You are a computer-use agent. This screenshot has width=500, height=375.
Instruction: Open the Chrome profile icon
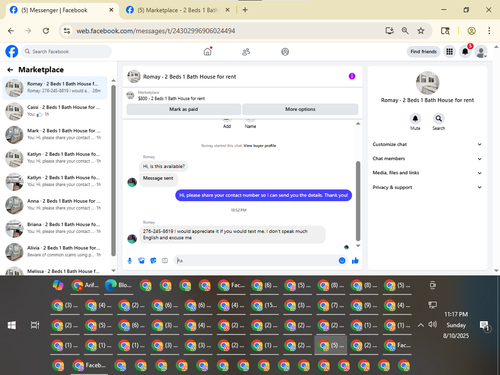click(471, 31)
